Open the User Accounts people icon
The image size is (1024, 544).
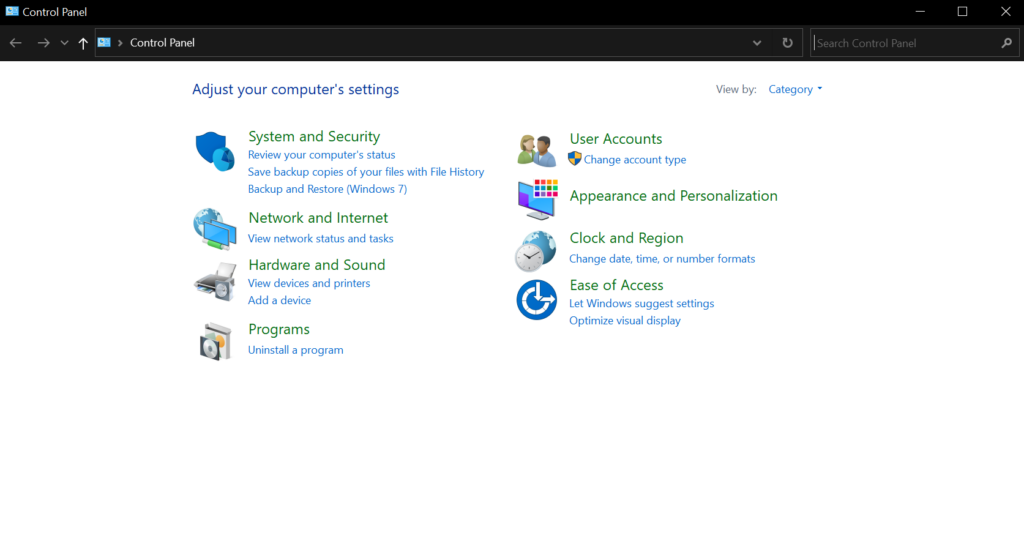pyautogui.click(x=537, y=150)
